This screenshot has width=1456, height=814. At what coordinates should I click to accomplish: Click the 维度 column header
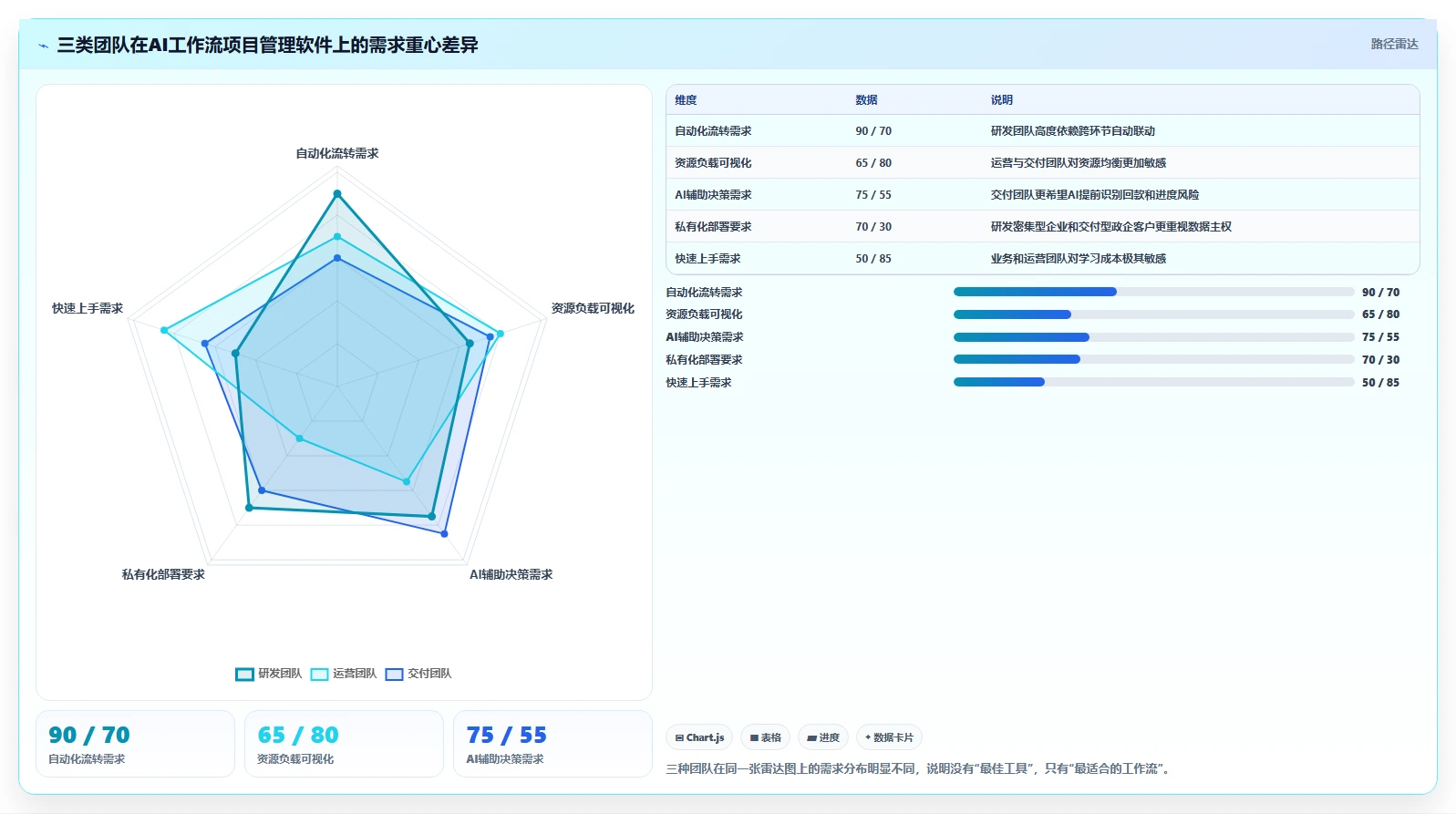click(x=686, y=100)
